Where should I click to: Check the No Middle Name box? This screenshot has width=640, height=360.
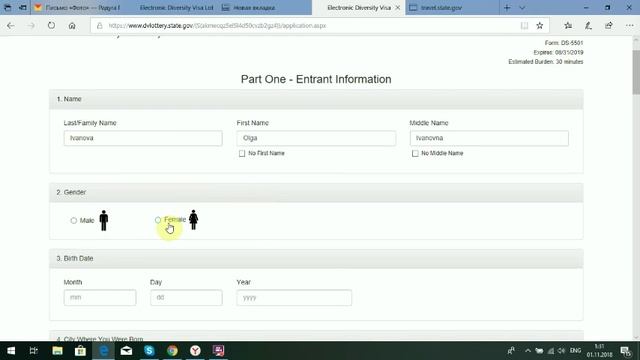tap(415, 153)
